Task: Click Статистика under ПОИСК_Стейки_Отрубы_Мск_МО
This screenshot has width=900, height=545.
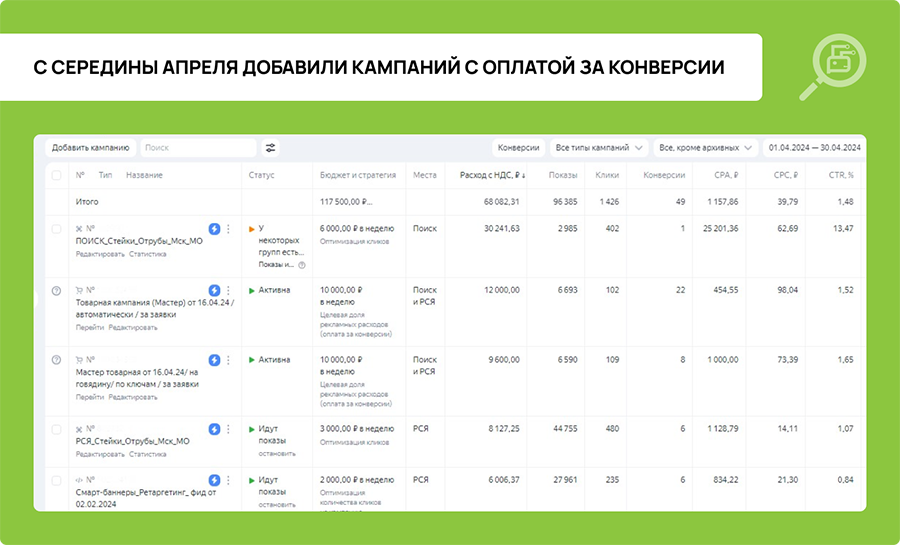Action: 148,254
